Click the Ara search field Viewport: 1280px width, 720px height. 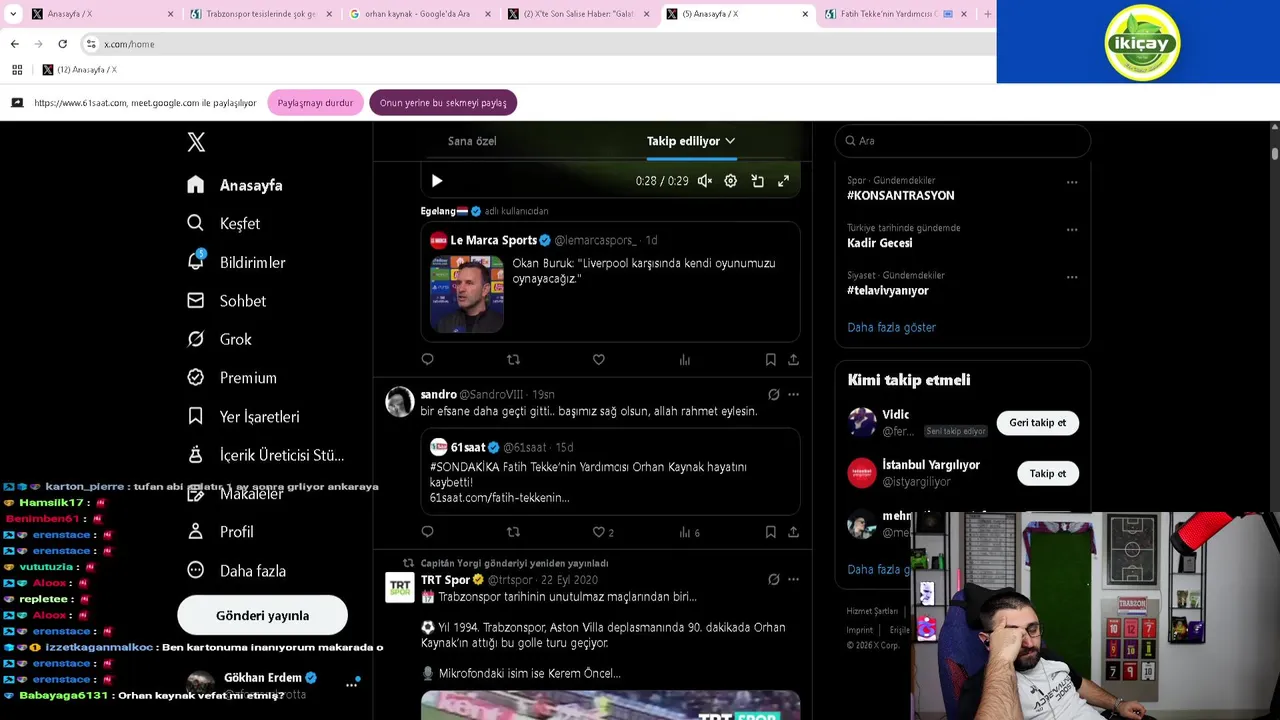click(962, 141)
